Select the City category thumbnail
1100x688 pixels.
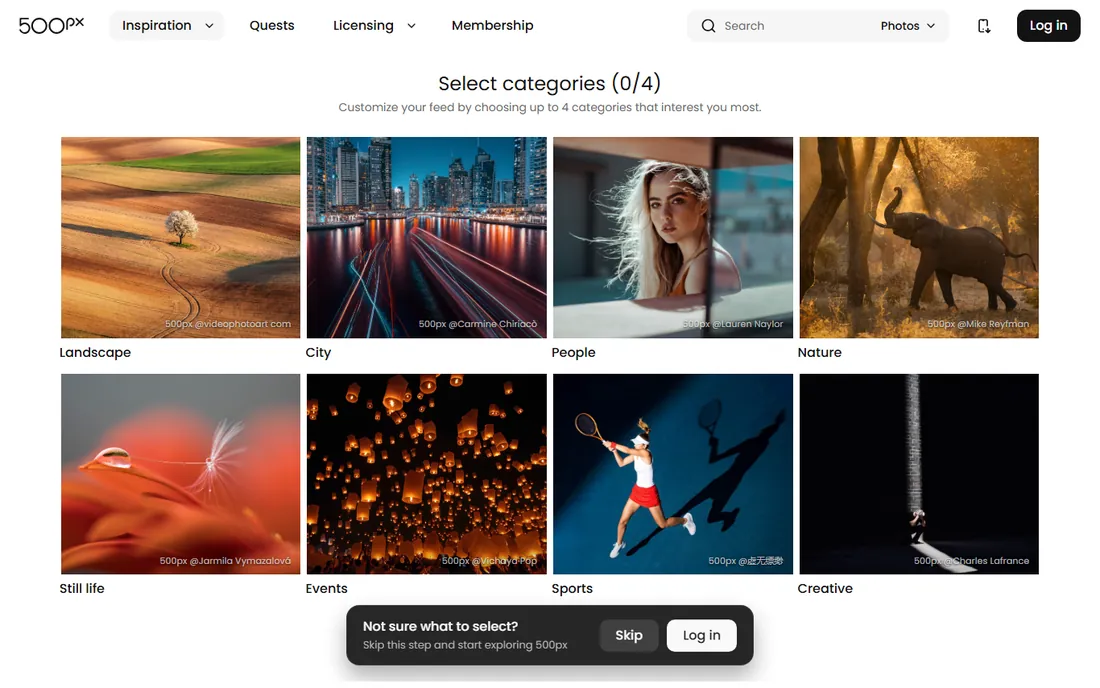pos(427,237)
